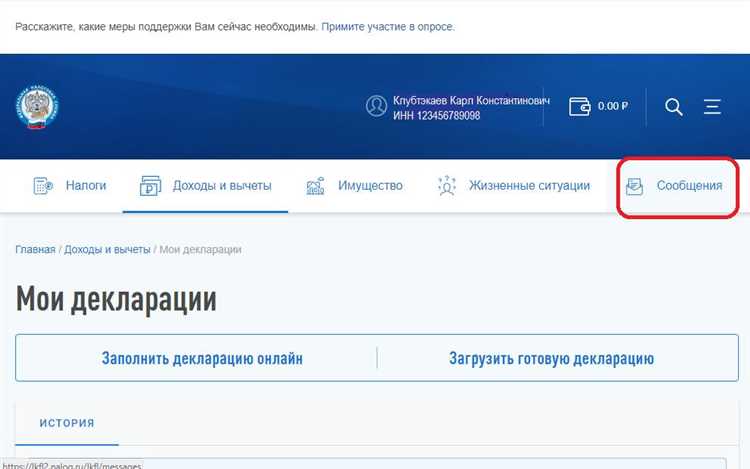Click the ИНН 123456789098 text
This screenshot has width=750, height=469.
436,116
